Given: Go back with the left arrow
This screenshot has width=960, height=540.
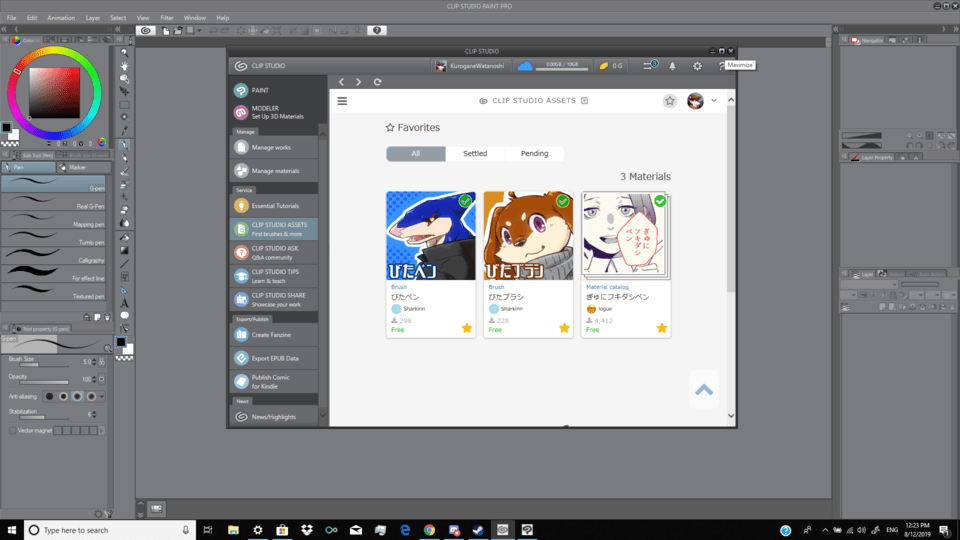Looking at the screenshot, I should (x=342, y=82).
